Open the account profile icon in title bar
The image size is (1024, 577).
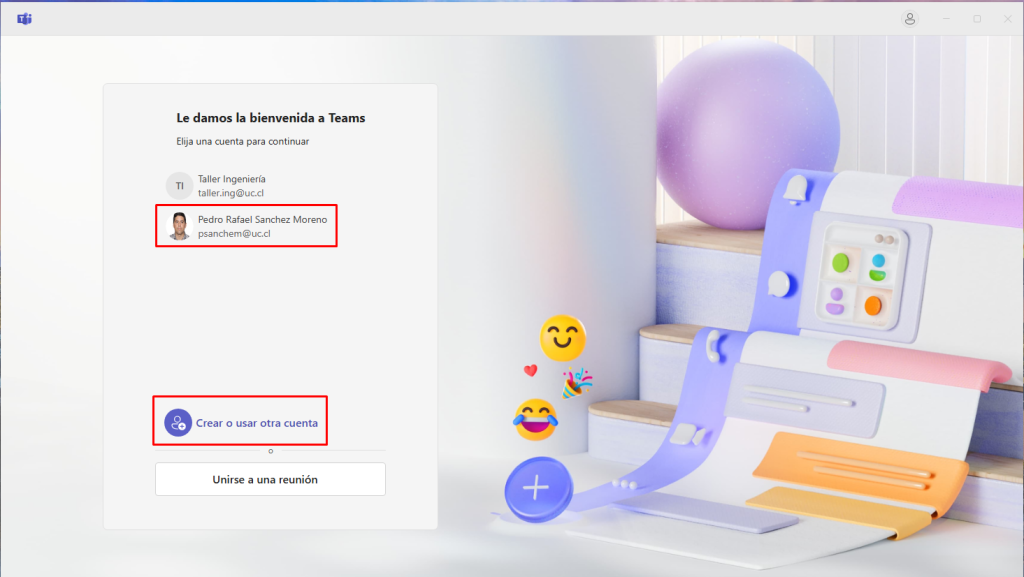tap(910, 19)
